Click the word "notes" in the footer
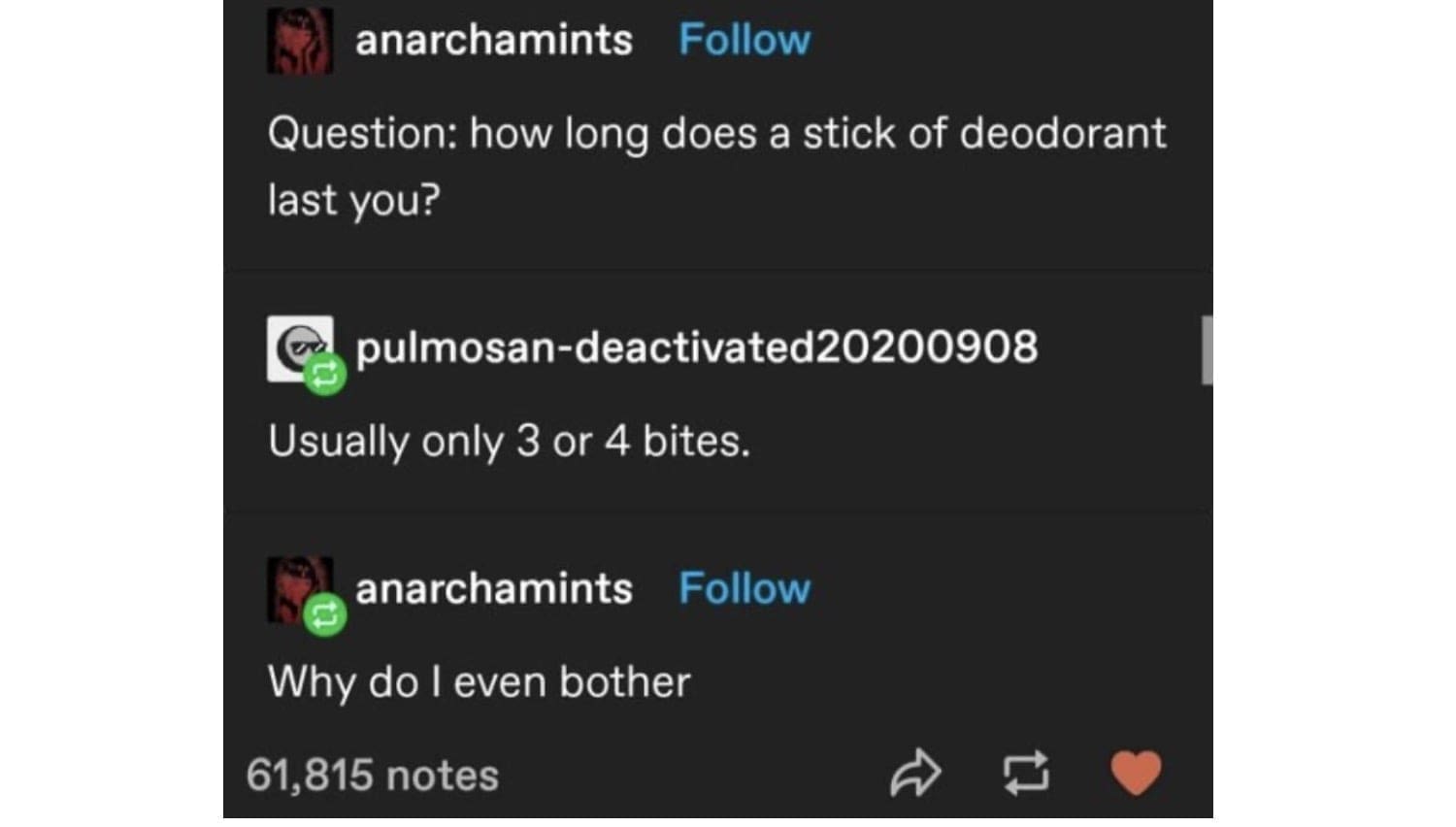 (443, 776)
